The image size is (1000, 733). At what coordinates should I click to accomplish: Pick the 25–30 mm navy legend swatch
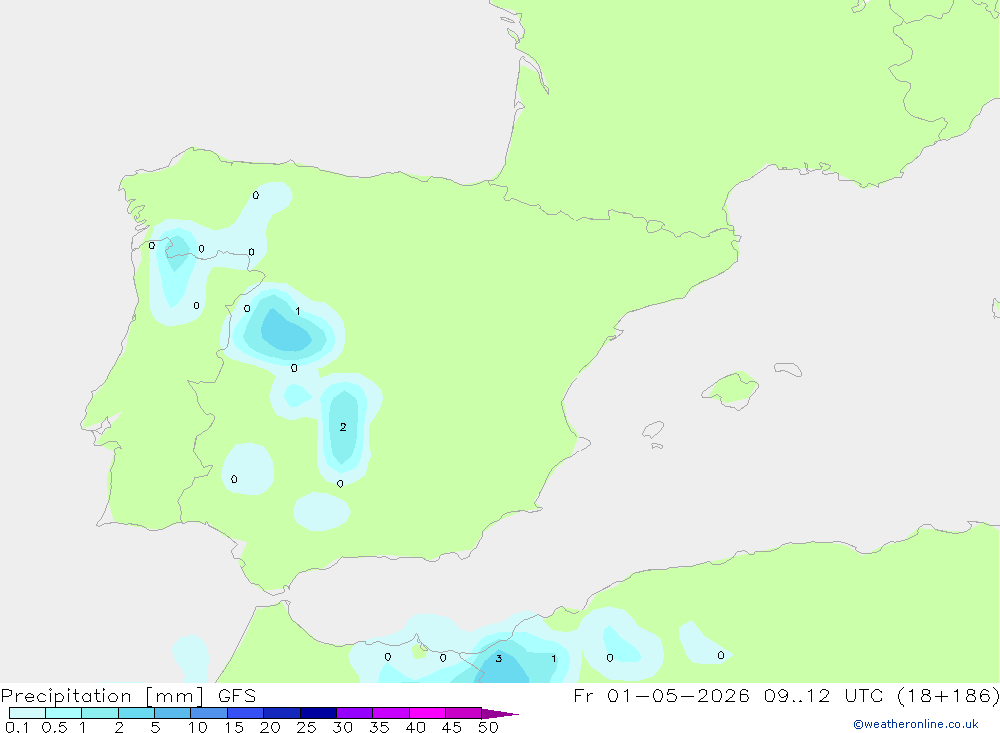point(318,713)
